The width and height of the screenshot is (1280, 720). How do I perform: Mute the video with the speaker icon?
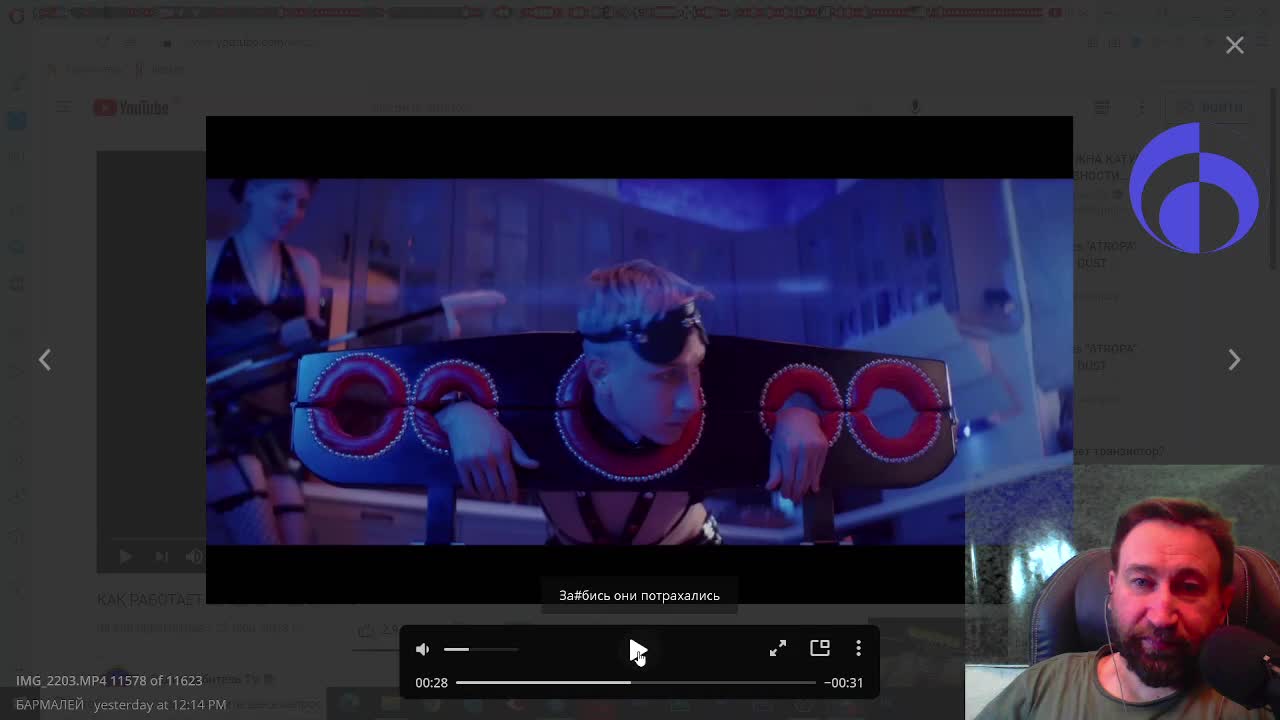click(x=423, y=649)
